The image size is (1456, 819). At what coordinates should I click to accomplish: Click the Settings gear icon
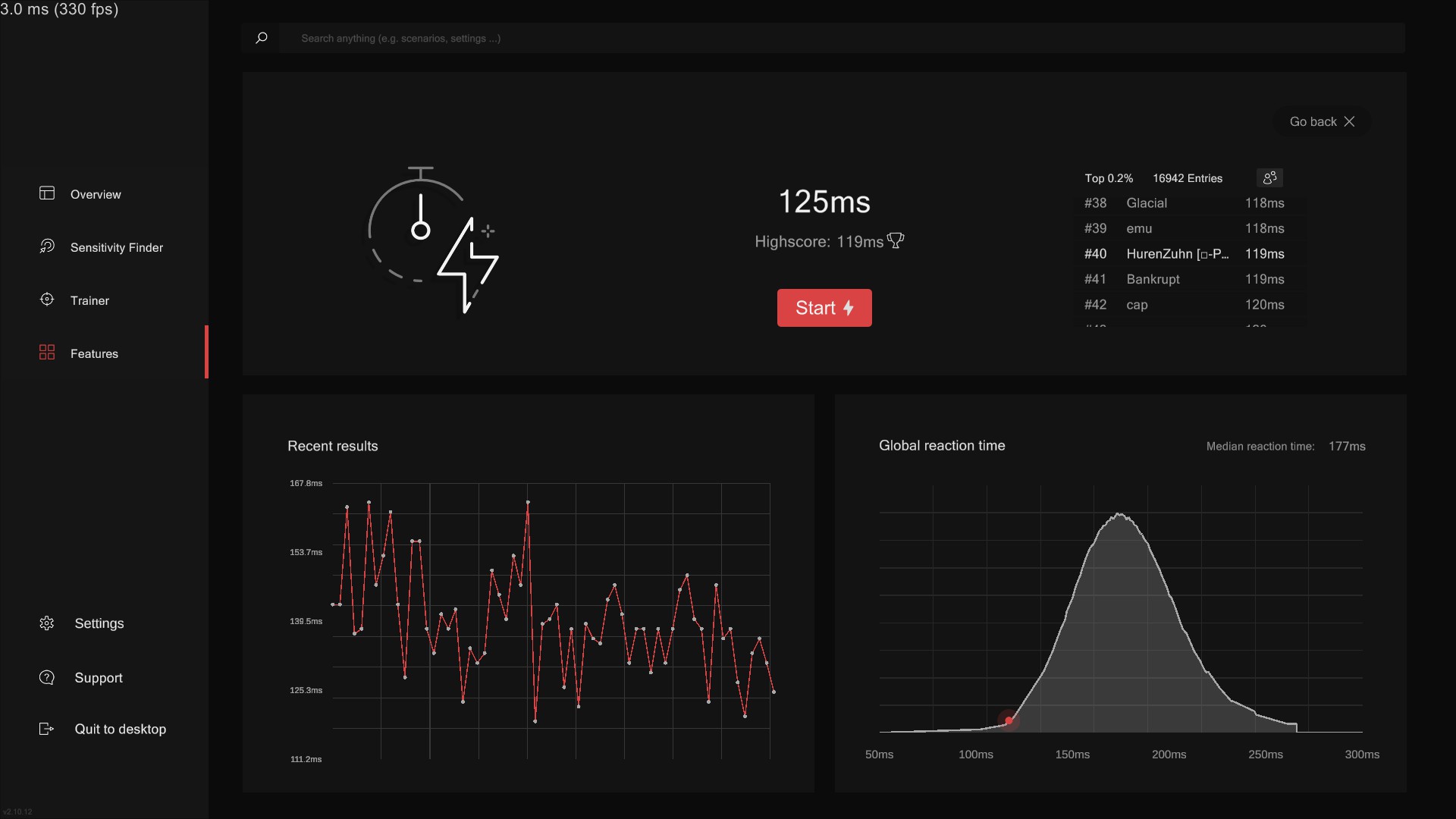47,623
